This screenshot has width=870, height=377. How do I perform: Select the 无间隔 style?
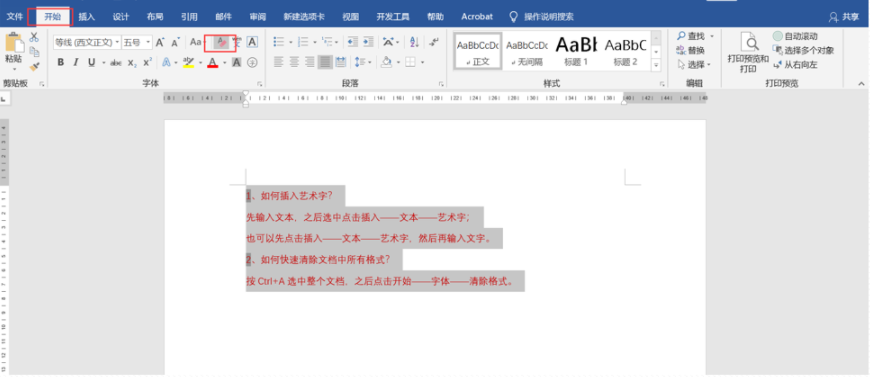pos(527,51)
